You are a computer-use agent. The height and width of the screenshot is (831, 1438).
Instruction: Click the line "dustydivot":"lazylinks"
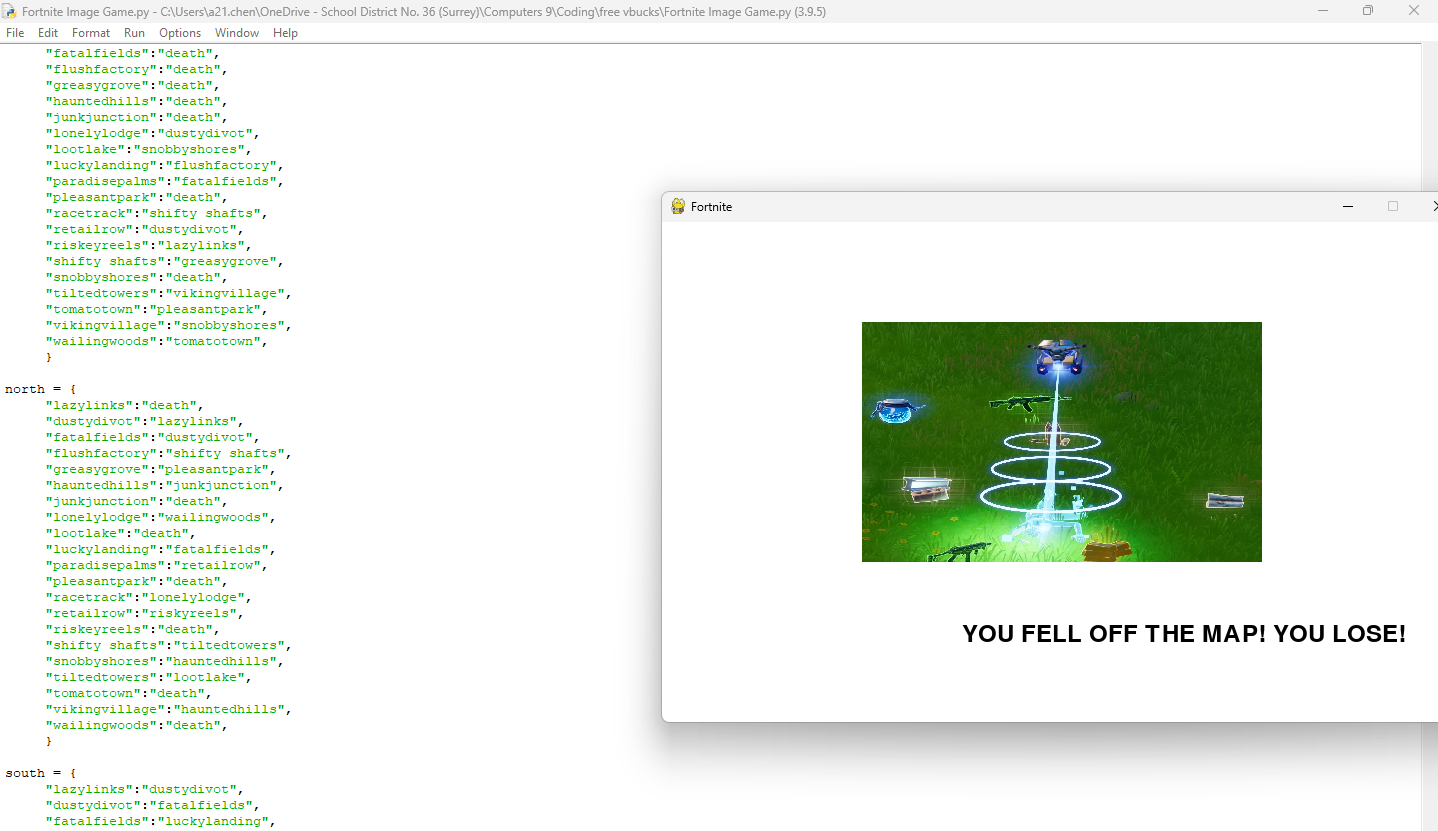coord(144,421)
